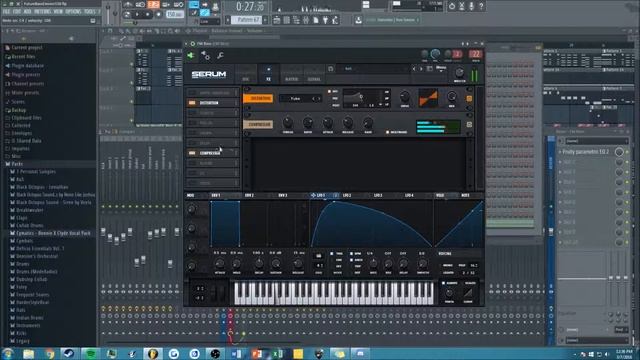Open the OPTIONS menu in FL Studio
This screenshot has width=640, height=360.
point(73,12)
